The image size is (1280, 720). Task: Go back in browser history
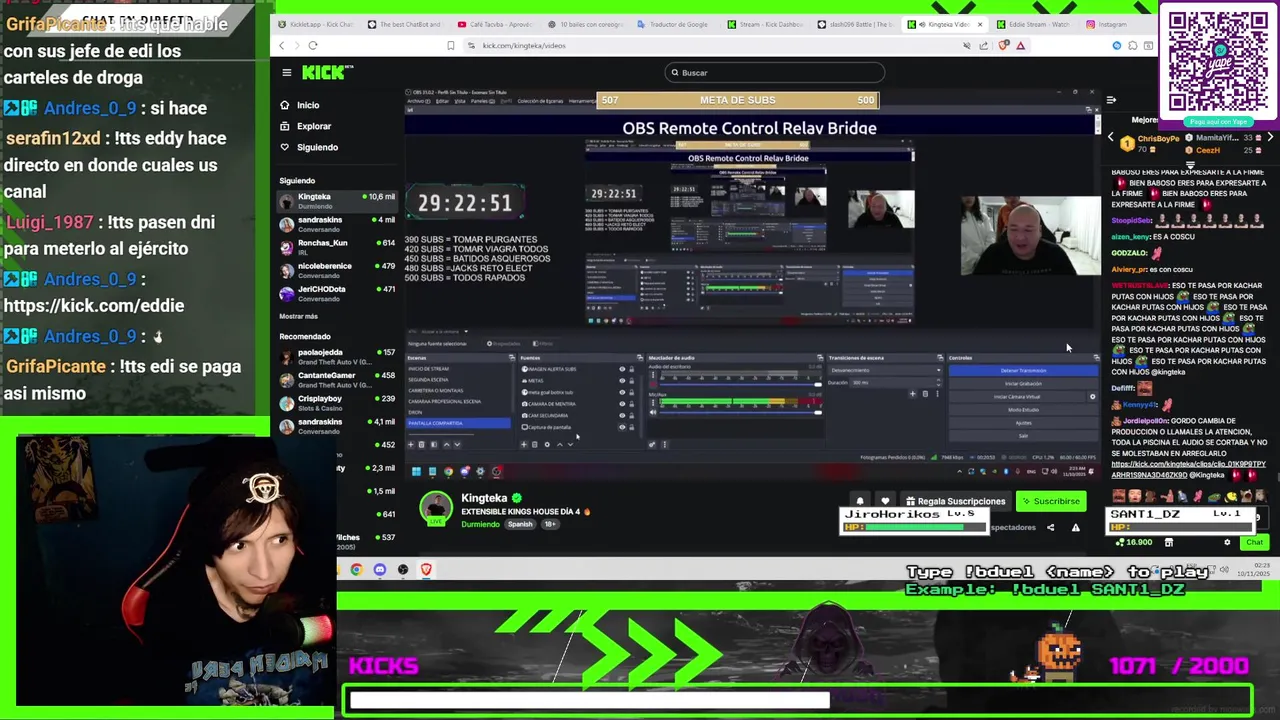(x=281, y=45)
